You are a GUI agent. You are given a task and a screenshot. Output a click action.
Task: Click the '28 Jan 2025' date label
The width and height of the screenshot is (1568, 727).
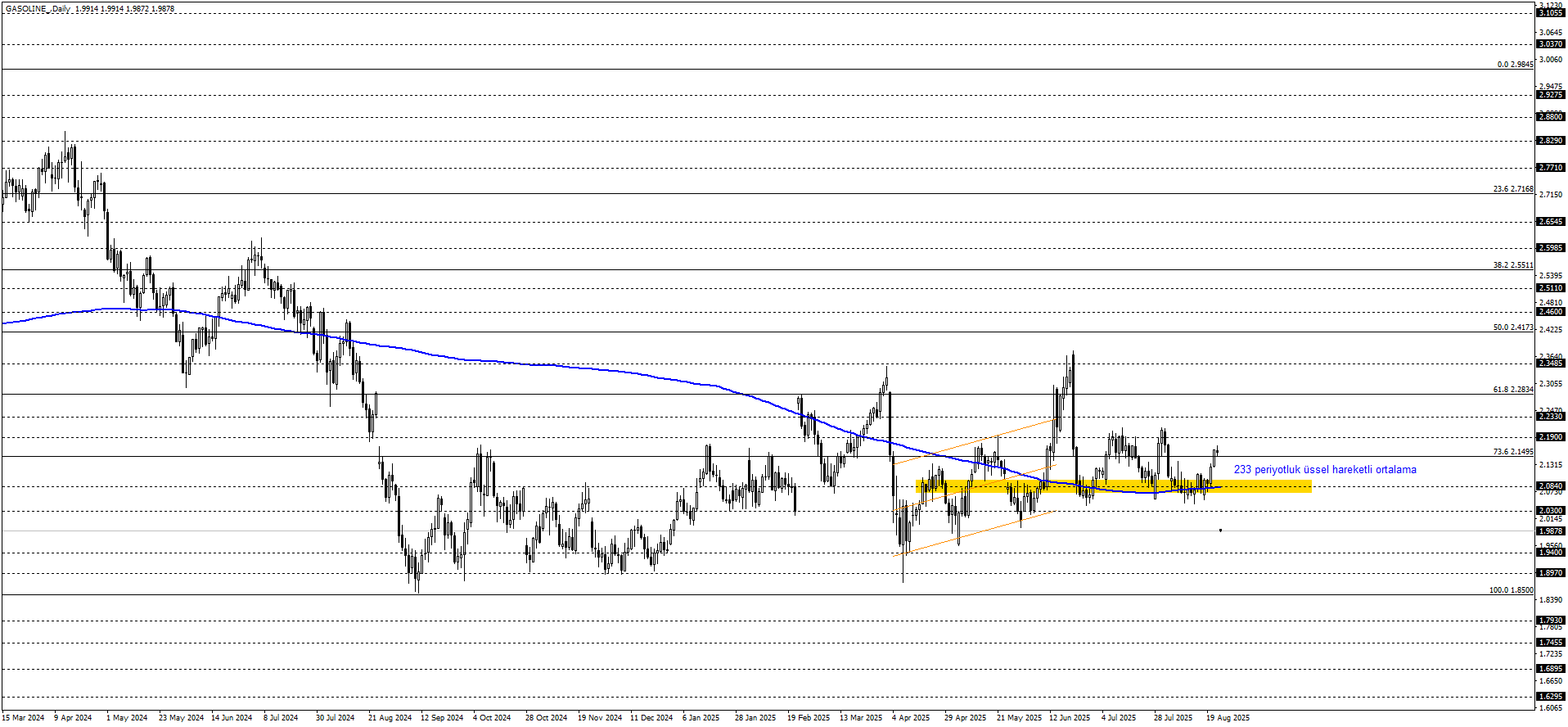click(755, 718)
